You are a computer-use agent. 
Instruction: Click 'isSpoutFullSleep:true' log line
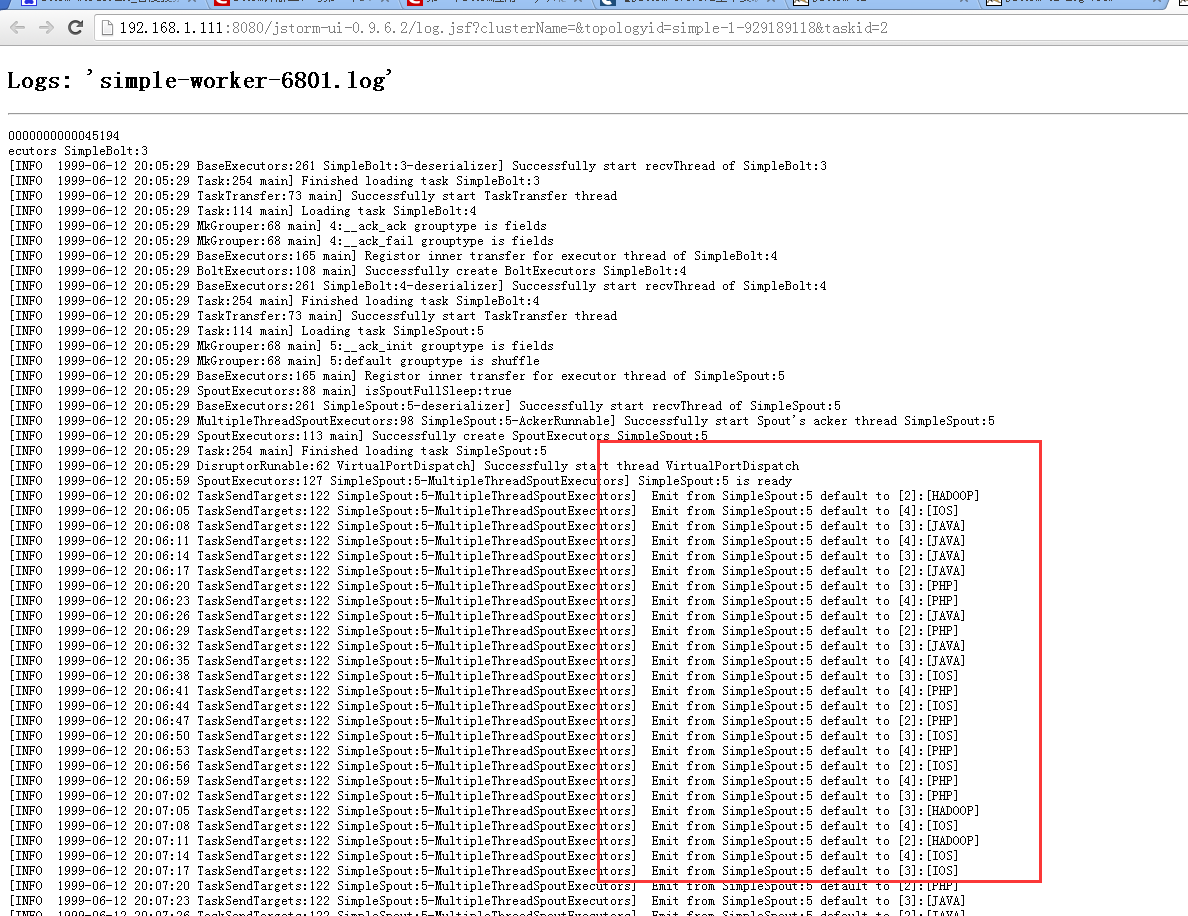click(260, 391)
